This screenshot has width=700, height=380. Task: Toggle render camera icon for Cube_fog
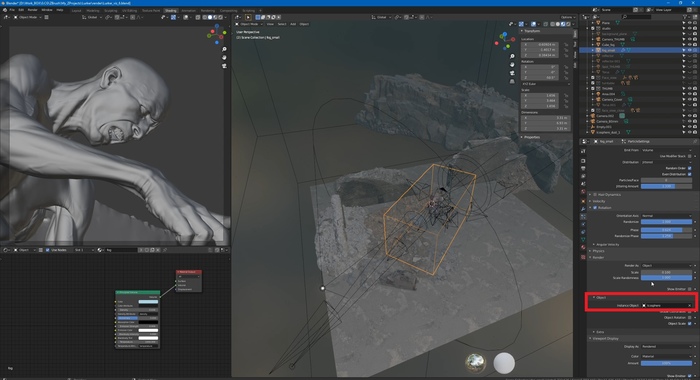click(x=695, y=45)
